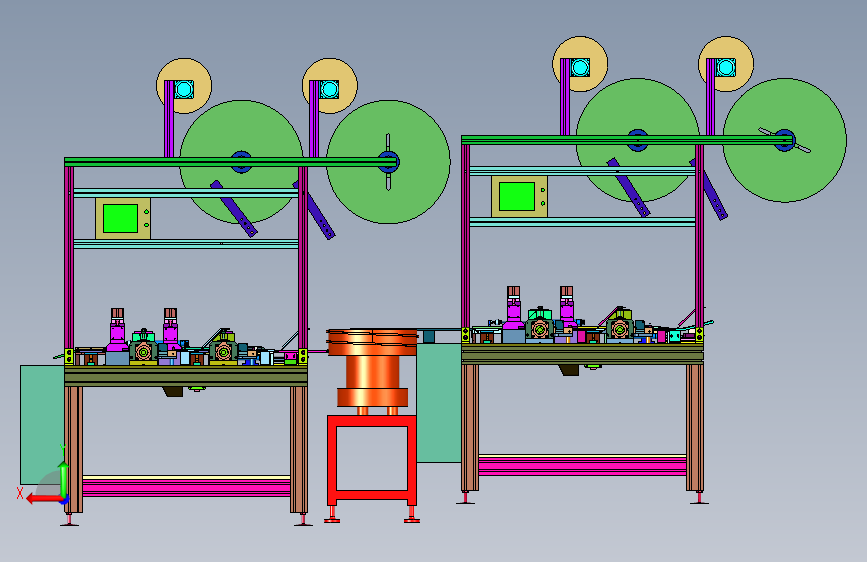The image size is (867, 562).
Task: Select the pink lower crossbar of the left machine
Action: [x=186, y=488]
